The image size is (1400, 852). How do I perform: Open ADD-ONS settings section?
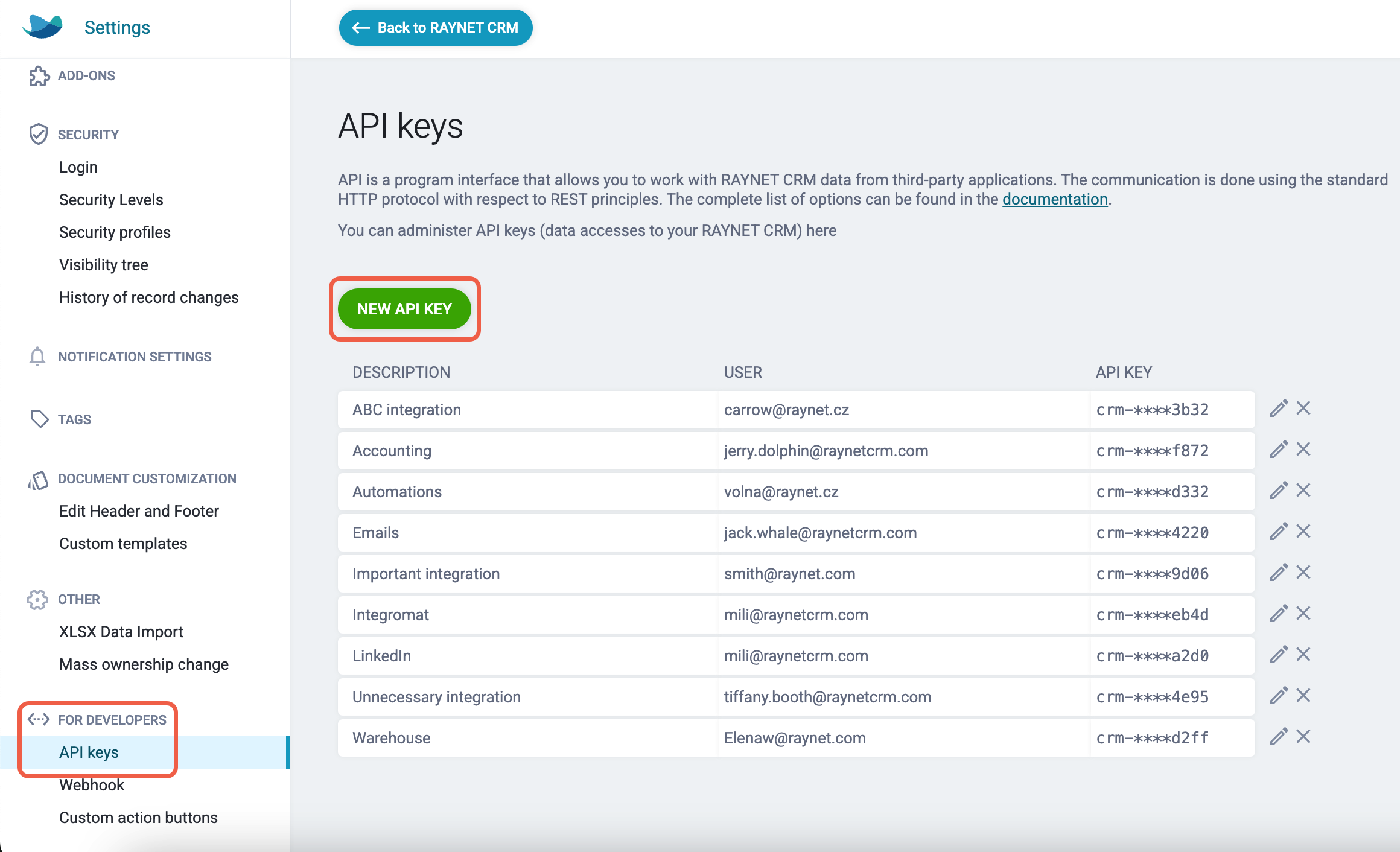point(86,76)
